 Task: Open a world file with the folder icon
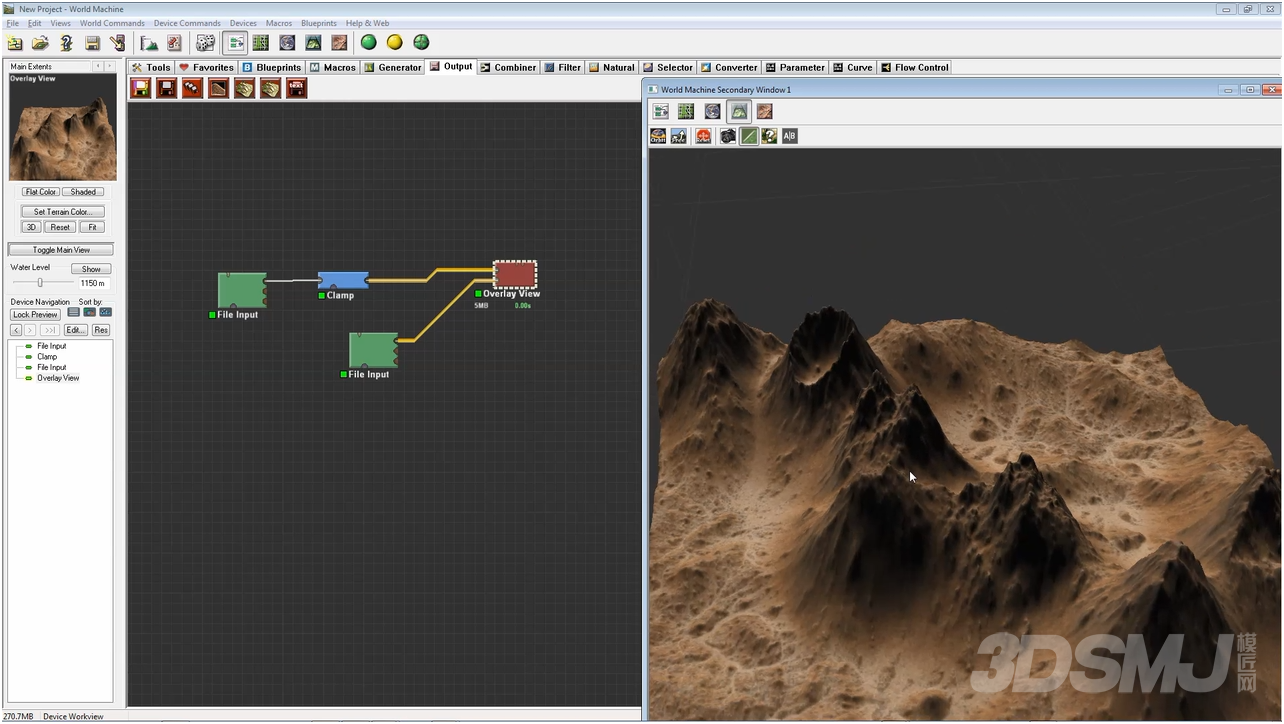pyautogui.click(x=40, y=43)
